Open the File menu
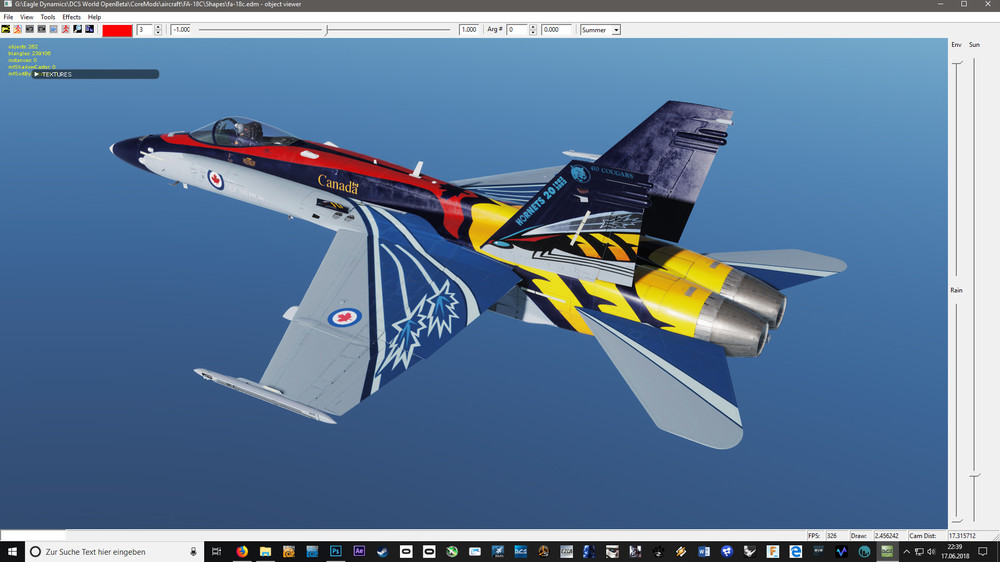Image resolution: width=1000 pixels, height=562 pixels. pyautogui.click(x=8, y=17)
